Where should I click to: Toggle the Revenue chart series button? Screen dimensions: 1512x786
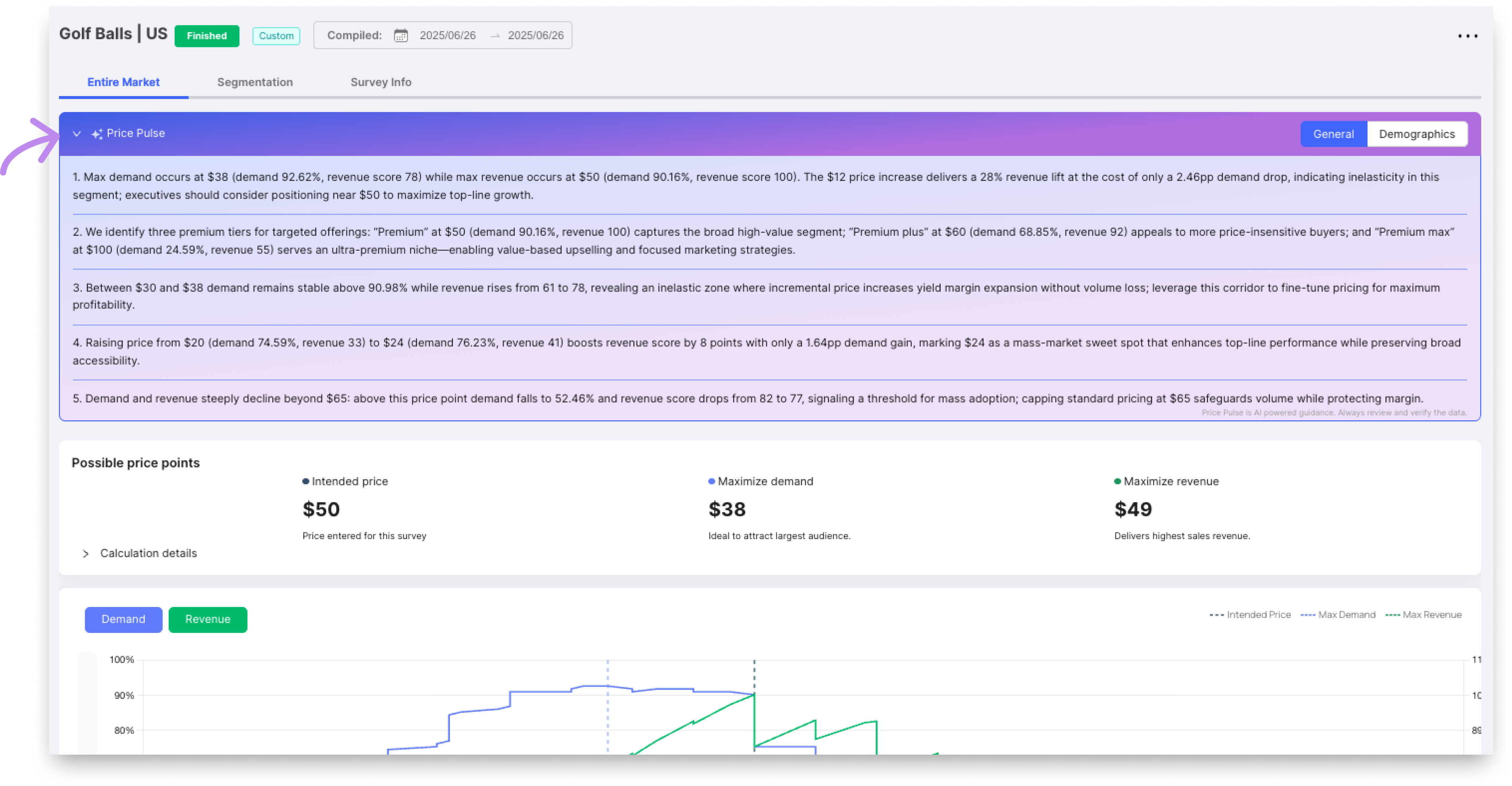(208, 619)
